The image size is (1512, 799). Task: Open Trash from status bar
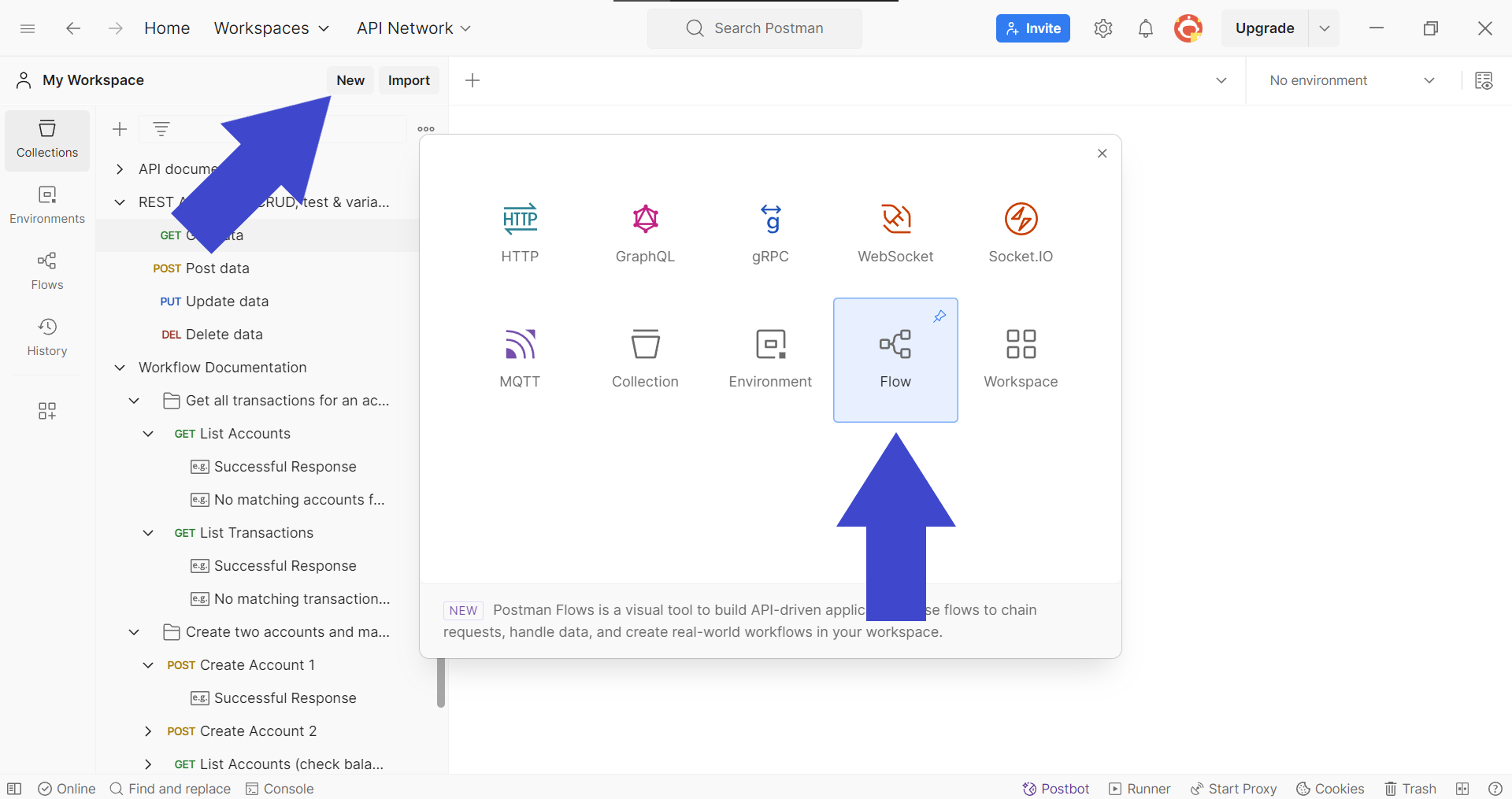pos(1410,789)
